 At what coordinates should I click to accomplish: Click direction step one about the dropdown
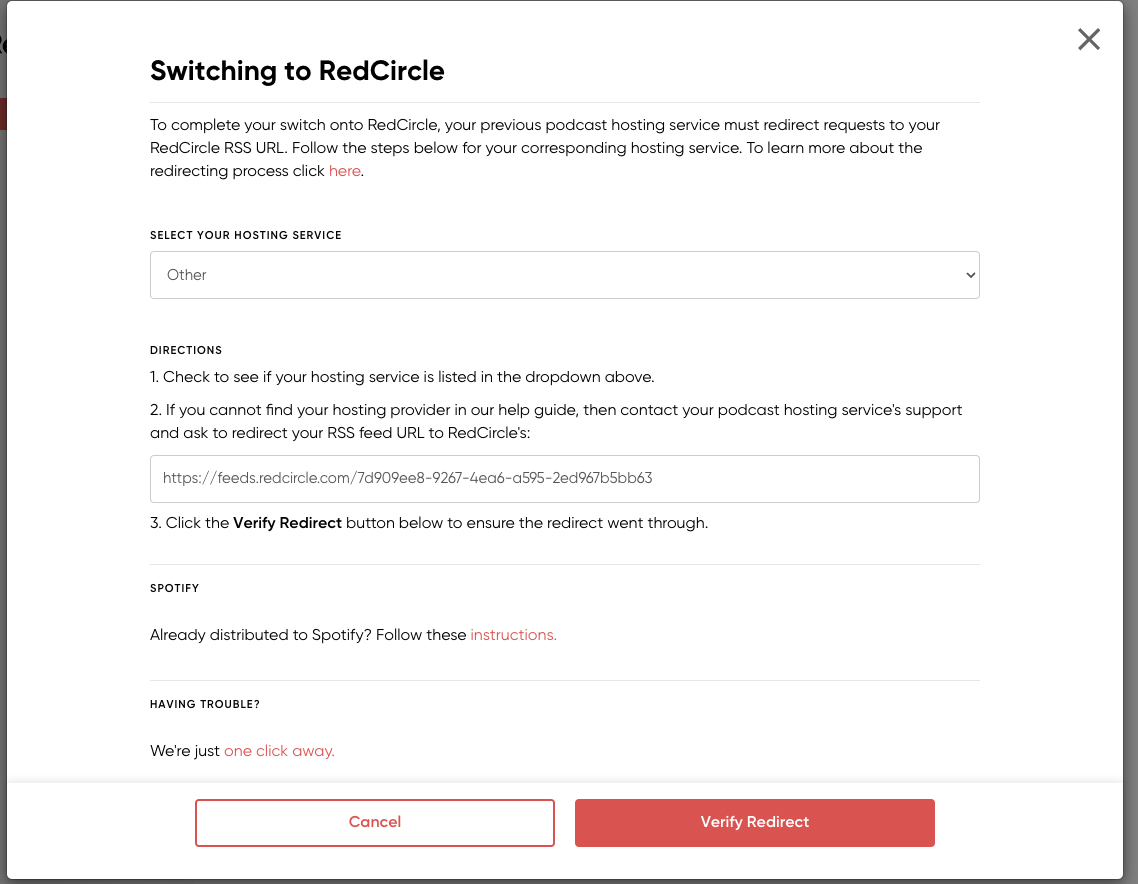pos(402,377)
